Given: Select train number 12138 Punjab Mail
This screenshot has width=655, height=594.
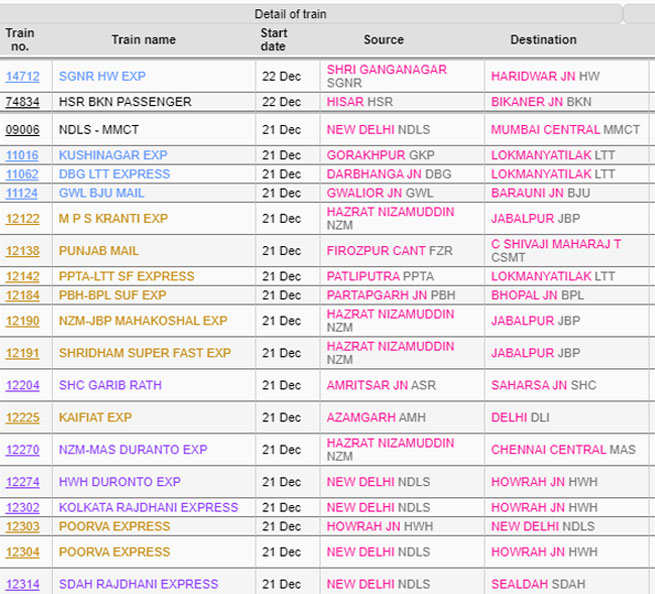Looking at the screenshot, I should pyautogui.click(x=22, y=251).
